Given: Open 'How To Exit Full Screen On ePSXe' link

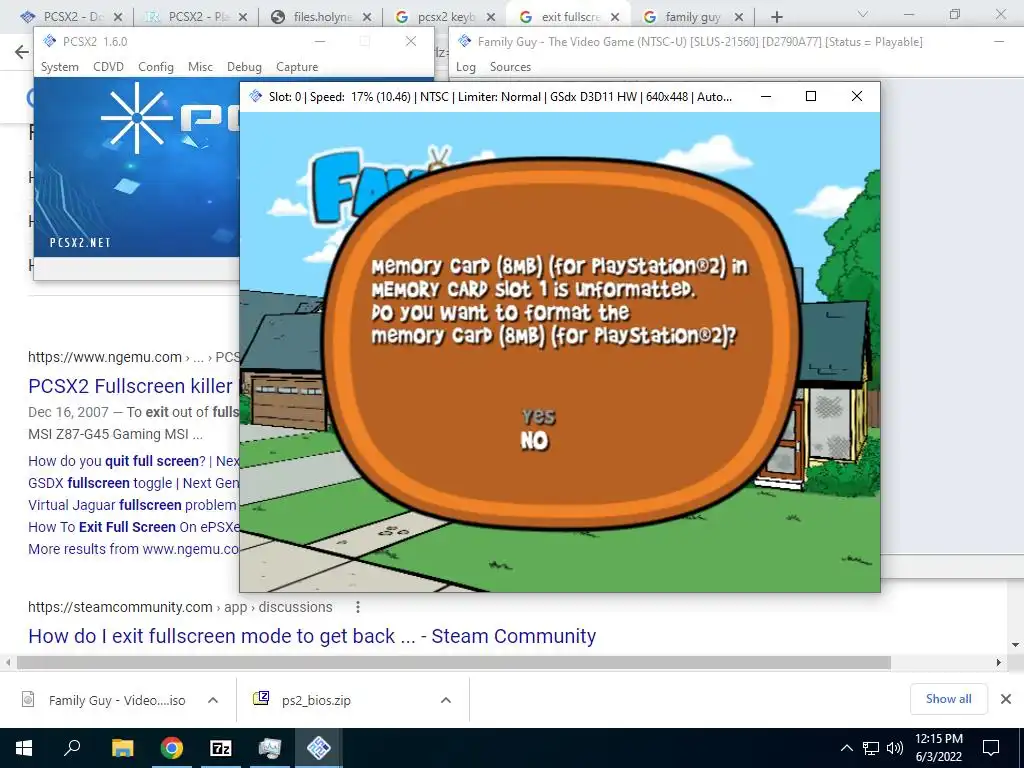Looking at the screenshot, I should 133,527.
